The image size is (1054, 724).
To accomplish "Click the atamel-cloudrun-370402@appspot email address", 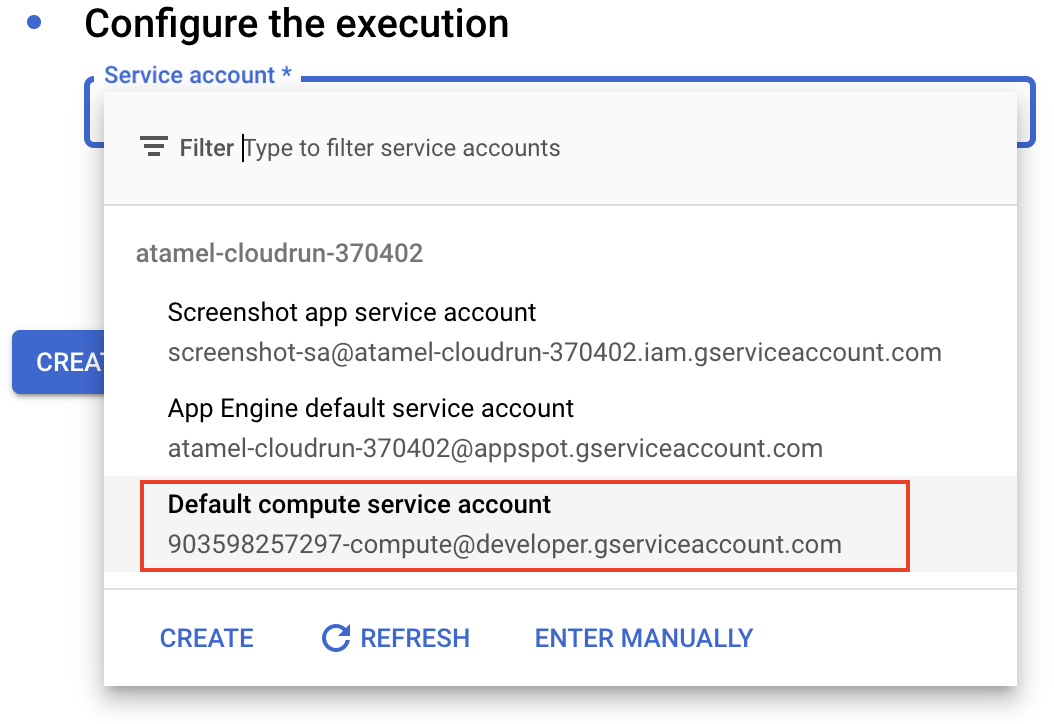I will 495,448.
